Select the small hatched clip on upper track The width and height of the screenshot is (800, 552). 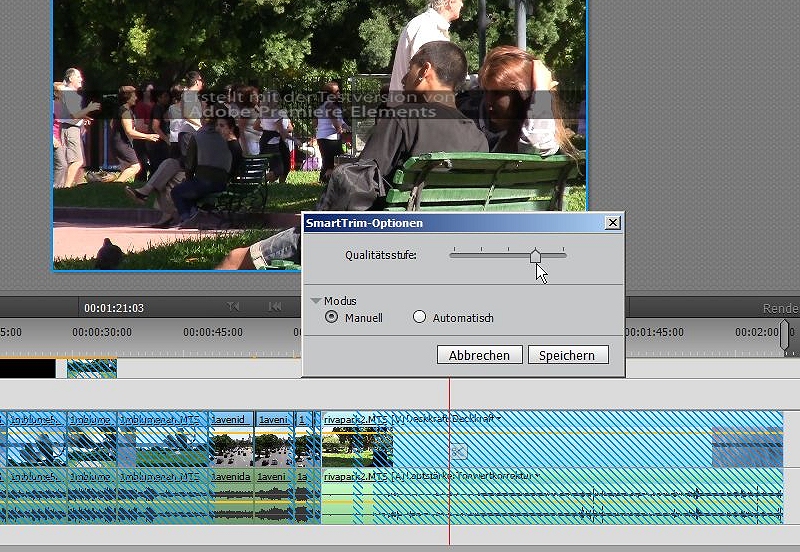coord(92,368)
